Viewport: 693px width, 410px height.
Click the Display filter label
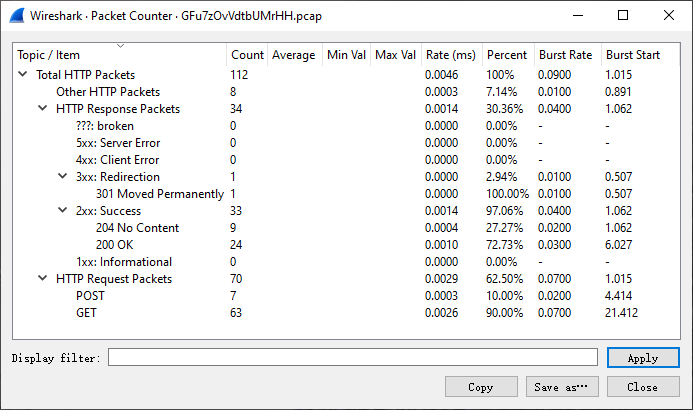tap(56, 358)
